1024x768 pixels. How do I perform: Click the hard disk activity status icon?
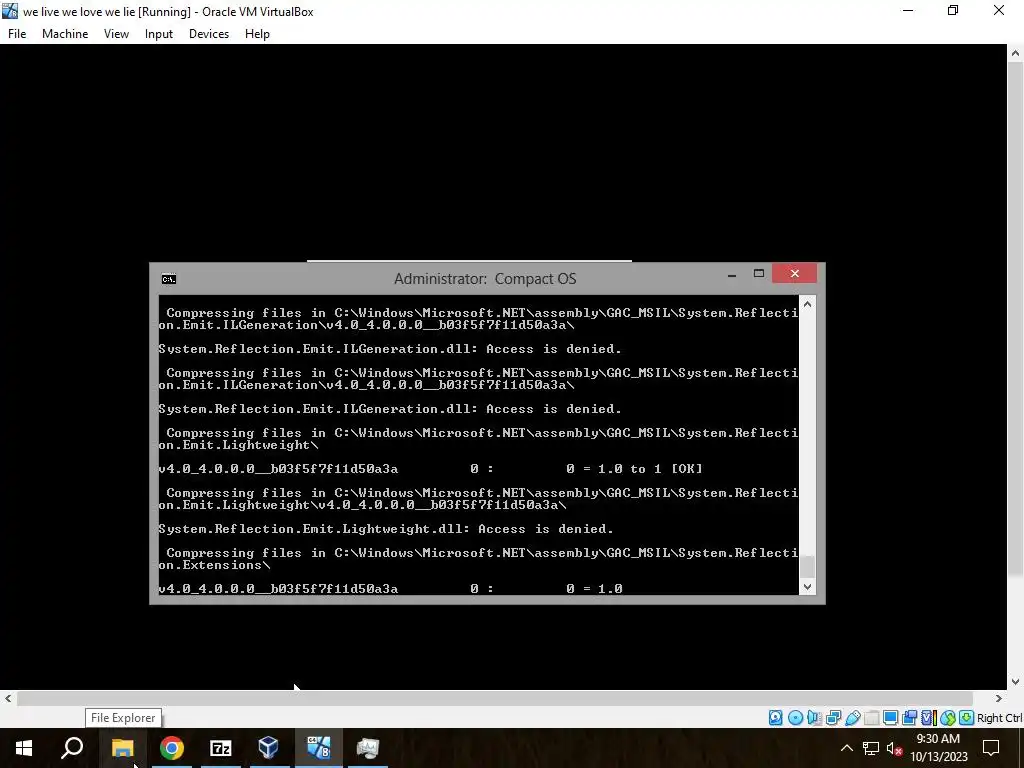[775, 718]
